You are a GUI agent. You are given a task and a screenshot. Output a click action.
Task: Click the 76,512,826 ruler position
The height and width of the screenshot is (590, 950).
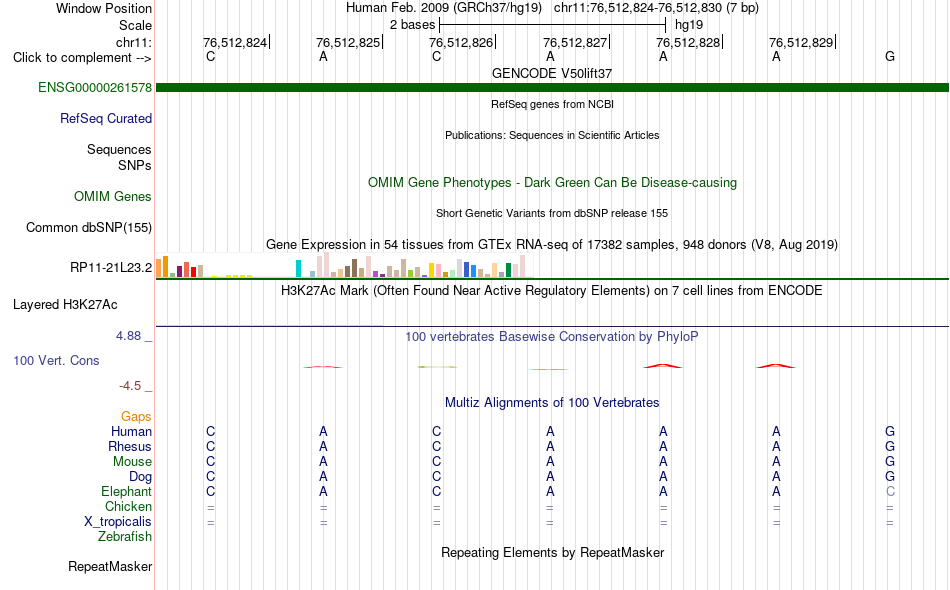coord(461,42)
